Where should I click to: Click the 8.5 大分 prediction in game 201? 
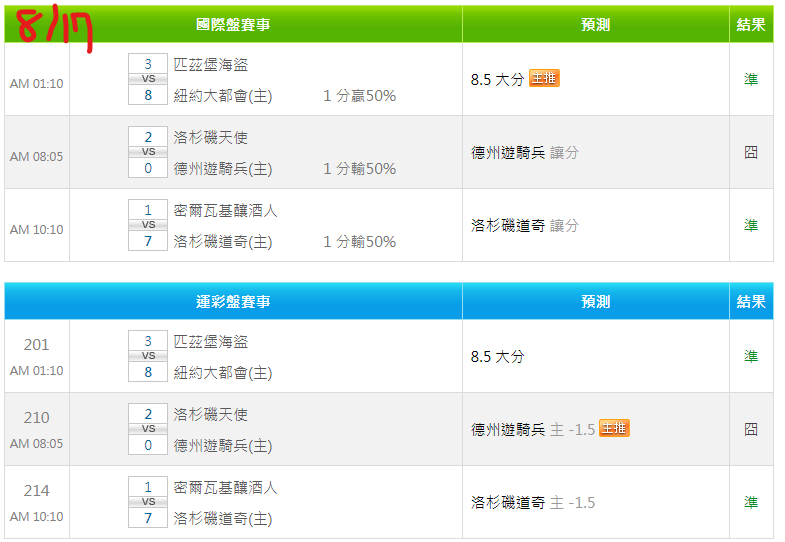point(498,357)
